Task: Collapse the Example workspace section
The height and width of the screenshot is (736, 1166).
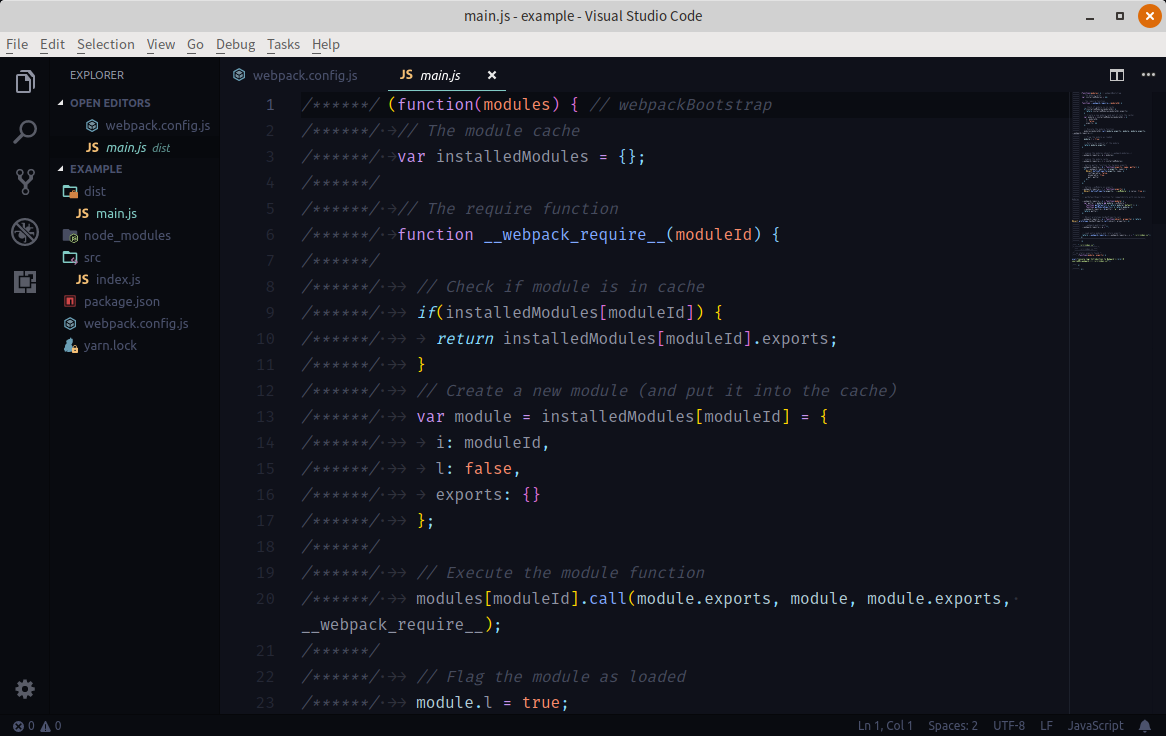Action: [x=61, y=169]
